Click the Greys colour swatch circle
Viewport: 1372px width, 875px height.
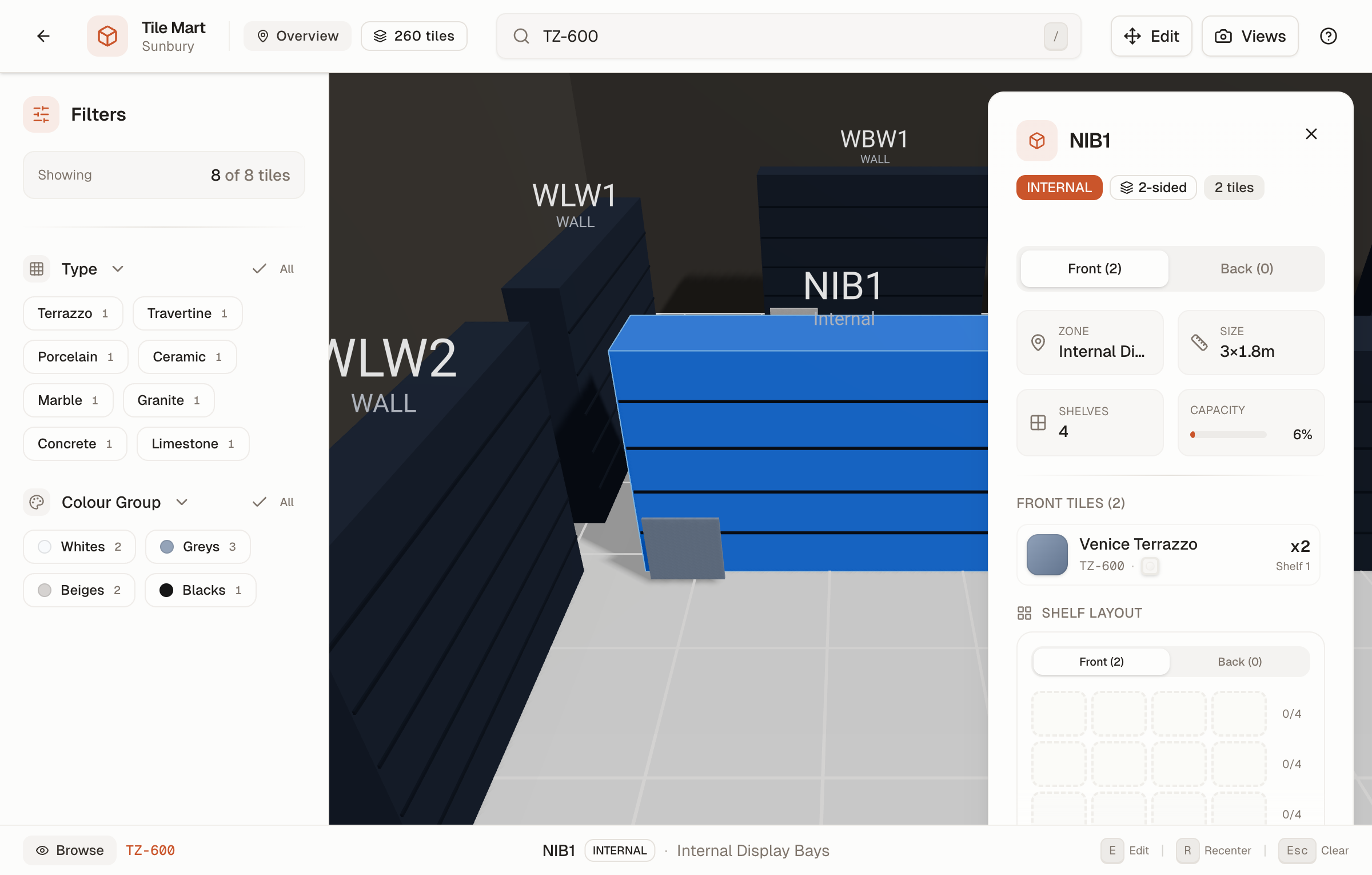pyautogui.click(x=166, y=546)
